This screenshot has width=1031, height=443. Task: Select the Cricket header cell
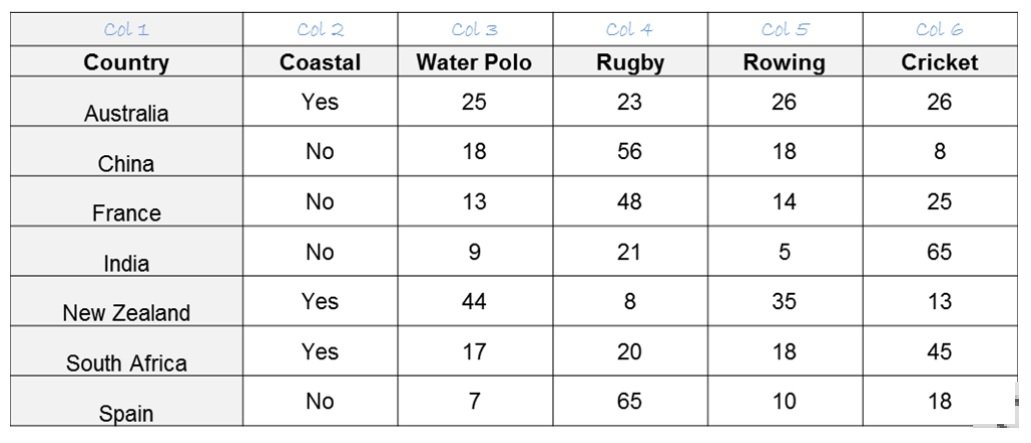[939, 62]
